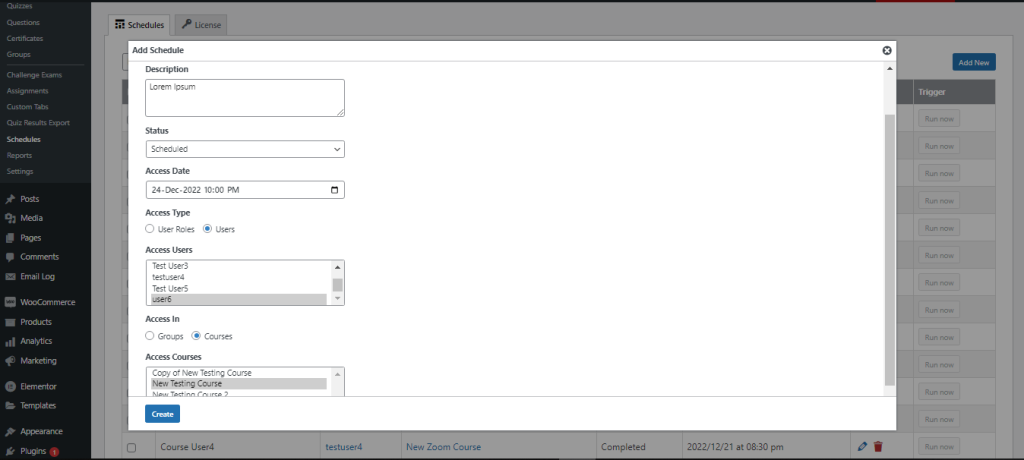Click the Access Users list scrollbar thumb
Viewport: 1024px width, 460px height.
(x=338, y=285)
